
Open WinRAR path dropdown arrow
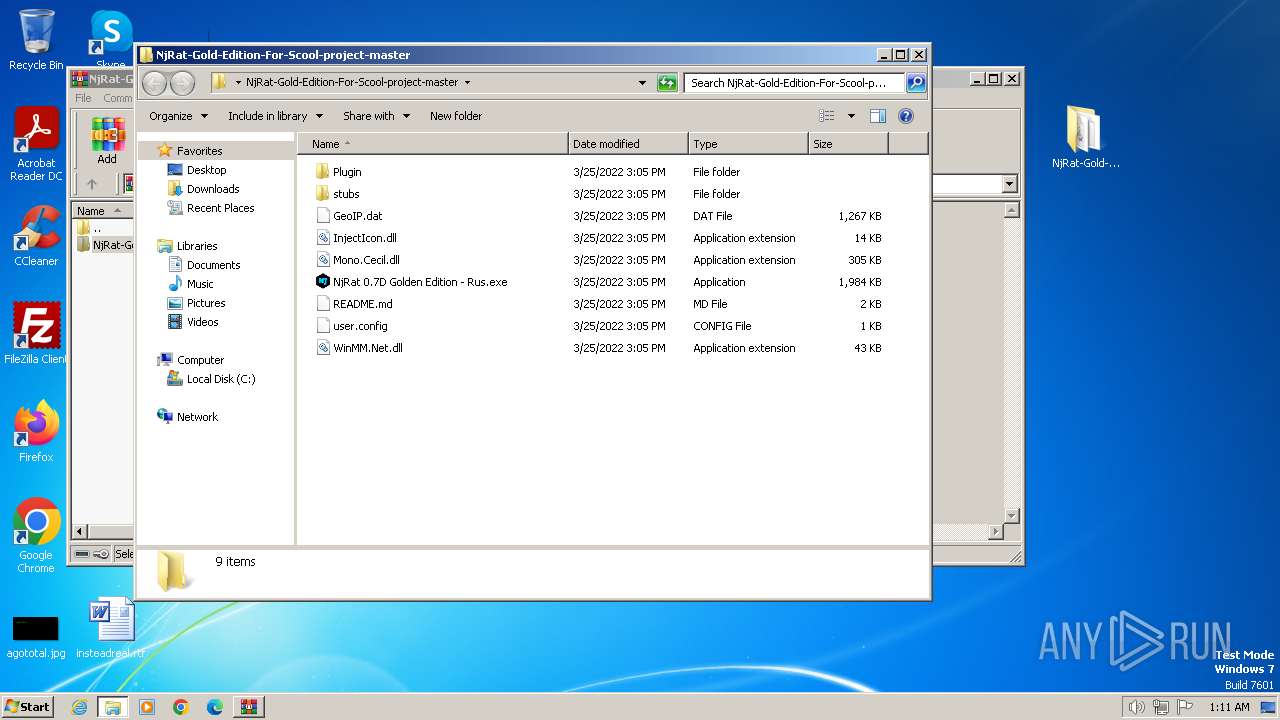(x=1009, y=184)
